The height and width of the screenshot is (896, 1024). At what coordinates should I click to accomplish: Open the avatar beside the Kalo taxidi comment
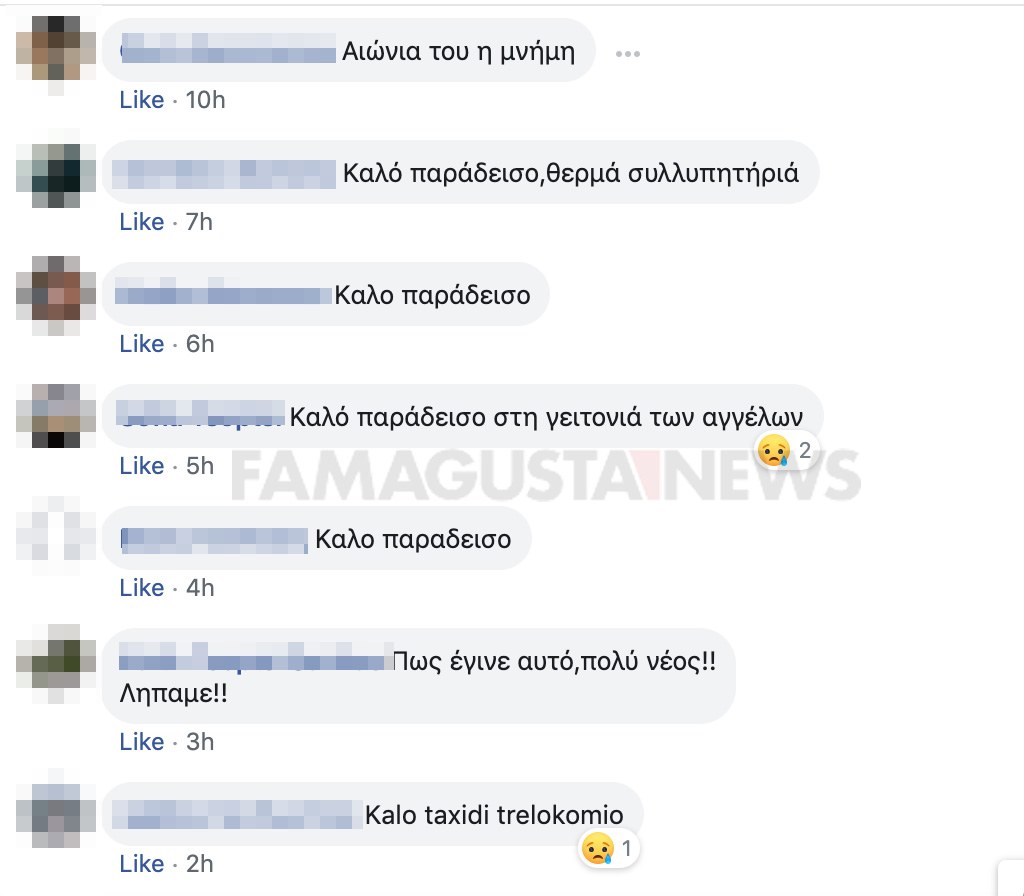[56, 815]
